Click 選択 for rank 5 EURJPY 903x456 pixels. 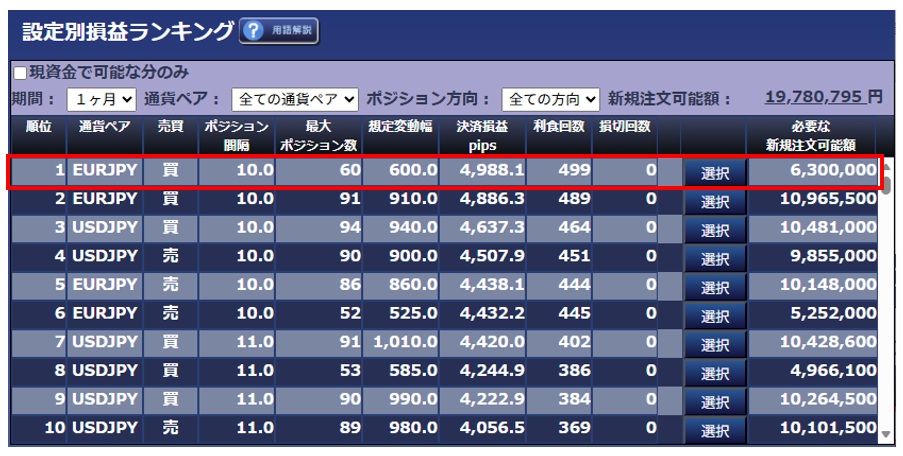(x=715, y=287)
